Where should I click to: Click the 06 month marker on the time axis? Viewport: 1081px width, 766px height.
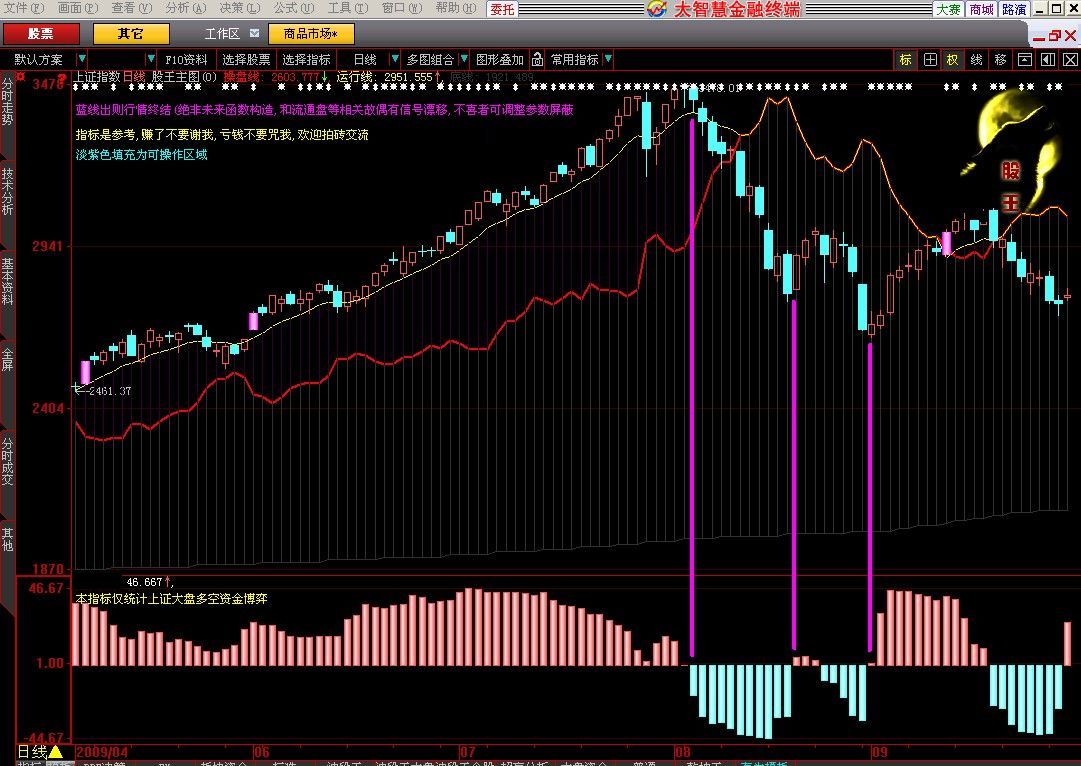(262, 752)
